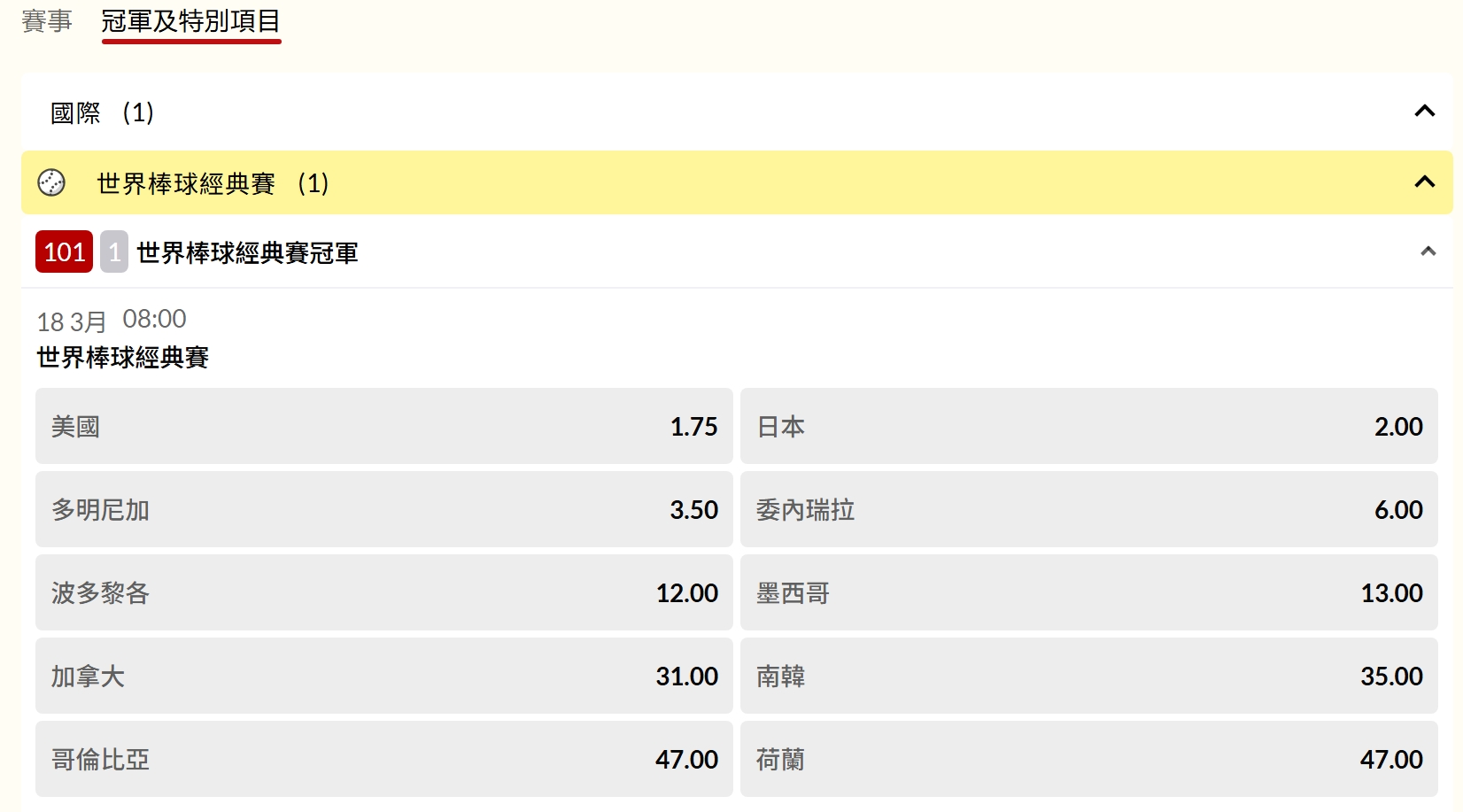Bet on 哥倫比亞 at 47.00
The width and height of the screenshot is (1463, 812).
[383, 759]
